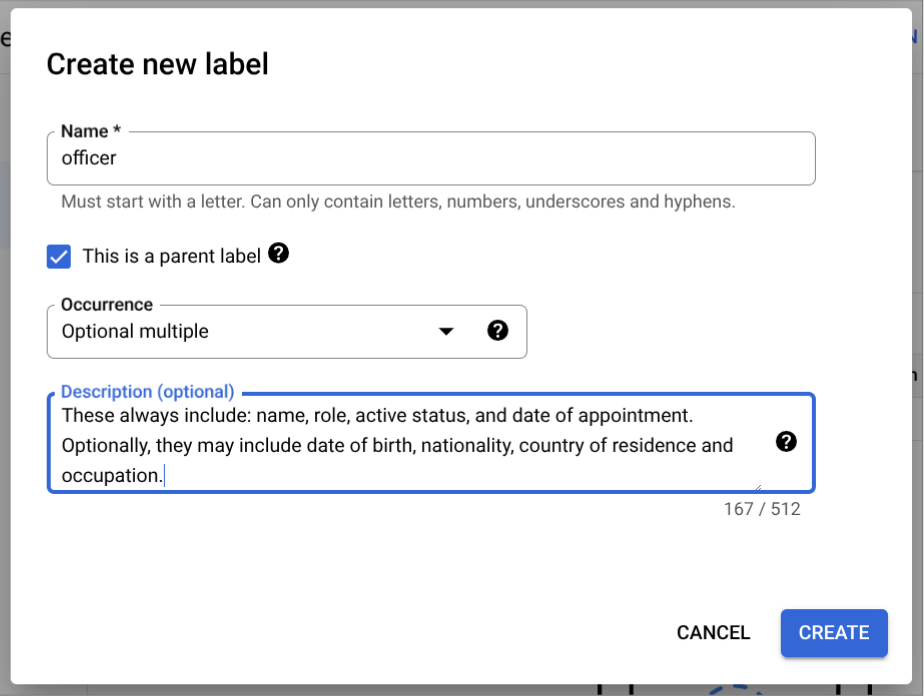Click the '167 / 512' character counter

(x=762, y=509)
